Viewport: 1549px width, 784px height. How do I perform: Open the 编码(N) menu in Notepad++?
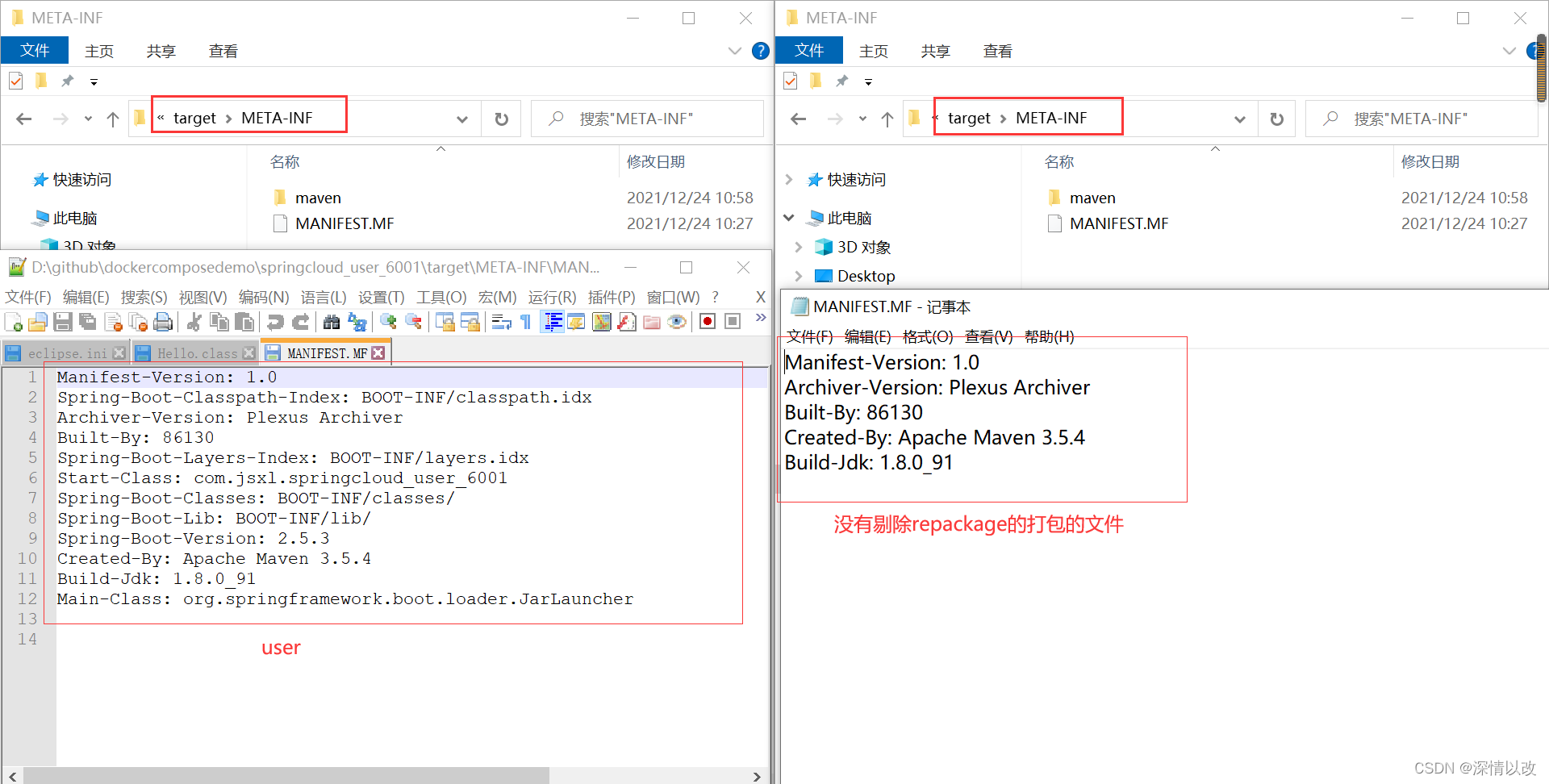tap(264, 298)
